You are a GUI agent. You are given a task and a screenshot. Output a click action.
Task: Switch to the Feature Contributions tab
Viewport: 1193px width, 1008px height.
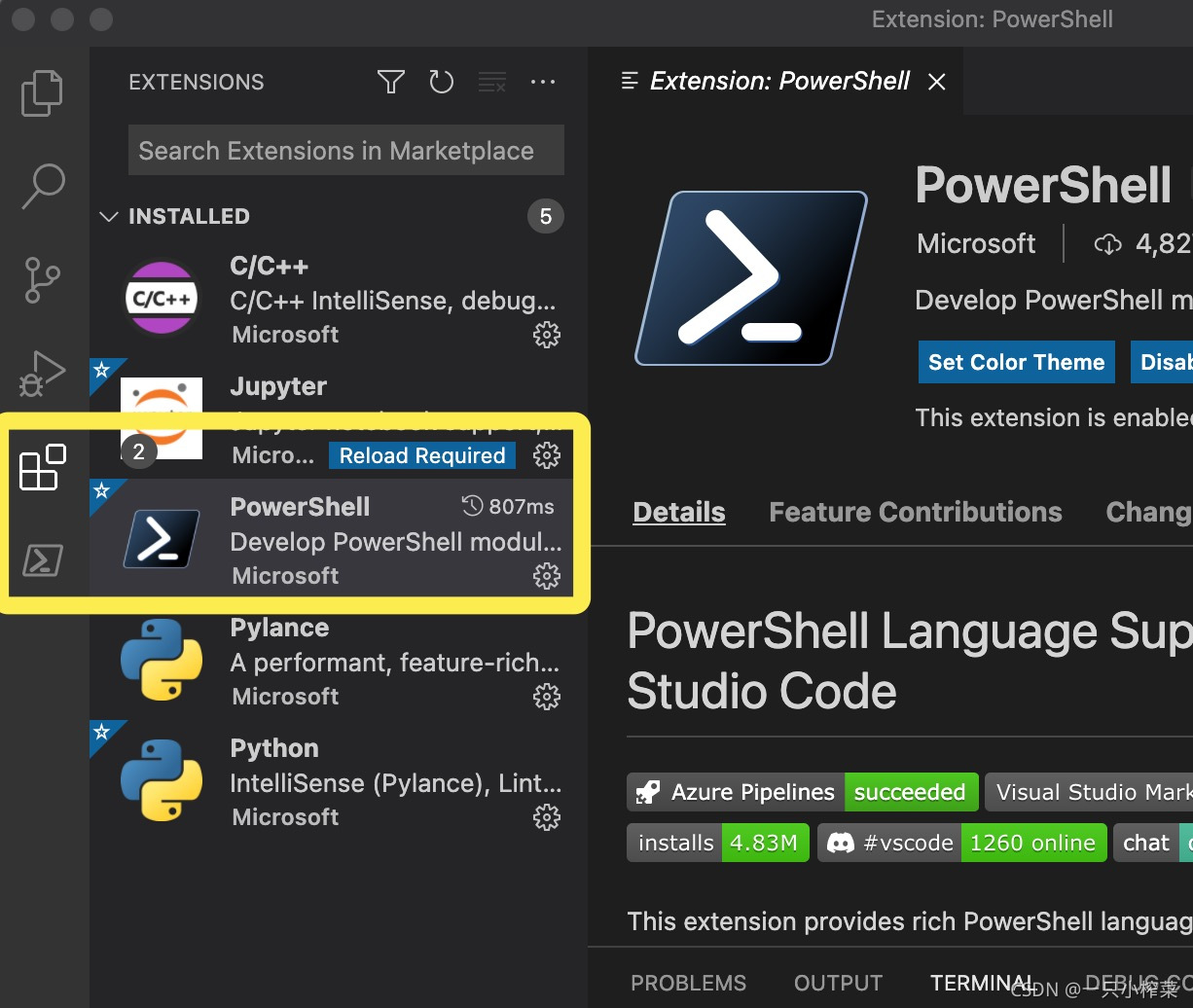(x=915, y=512)
